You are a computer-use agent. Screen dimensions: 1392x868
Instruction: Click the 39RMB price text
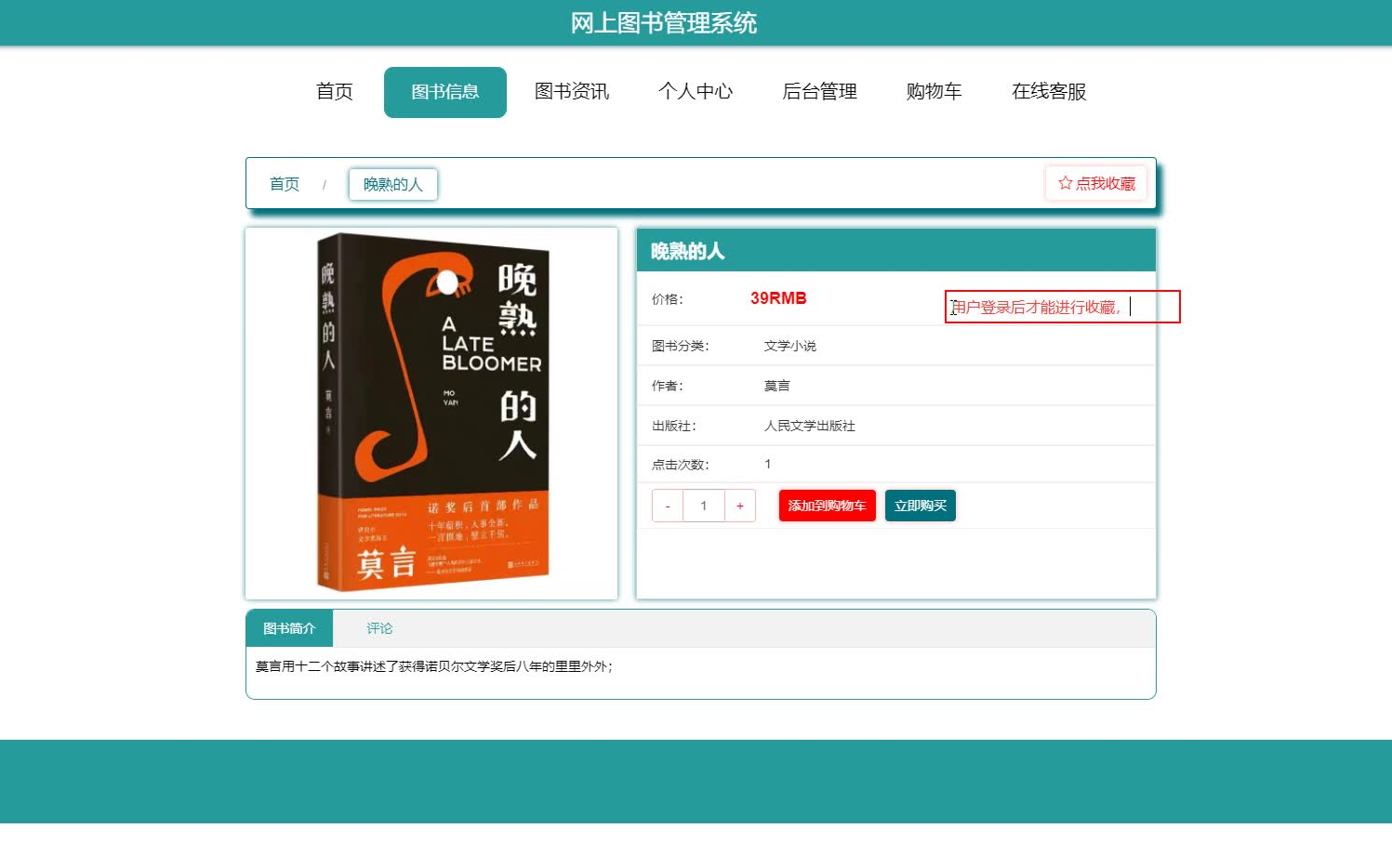778,298
